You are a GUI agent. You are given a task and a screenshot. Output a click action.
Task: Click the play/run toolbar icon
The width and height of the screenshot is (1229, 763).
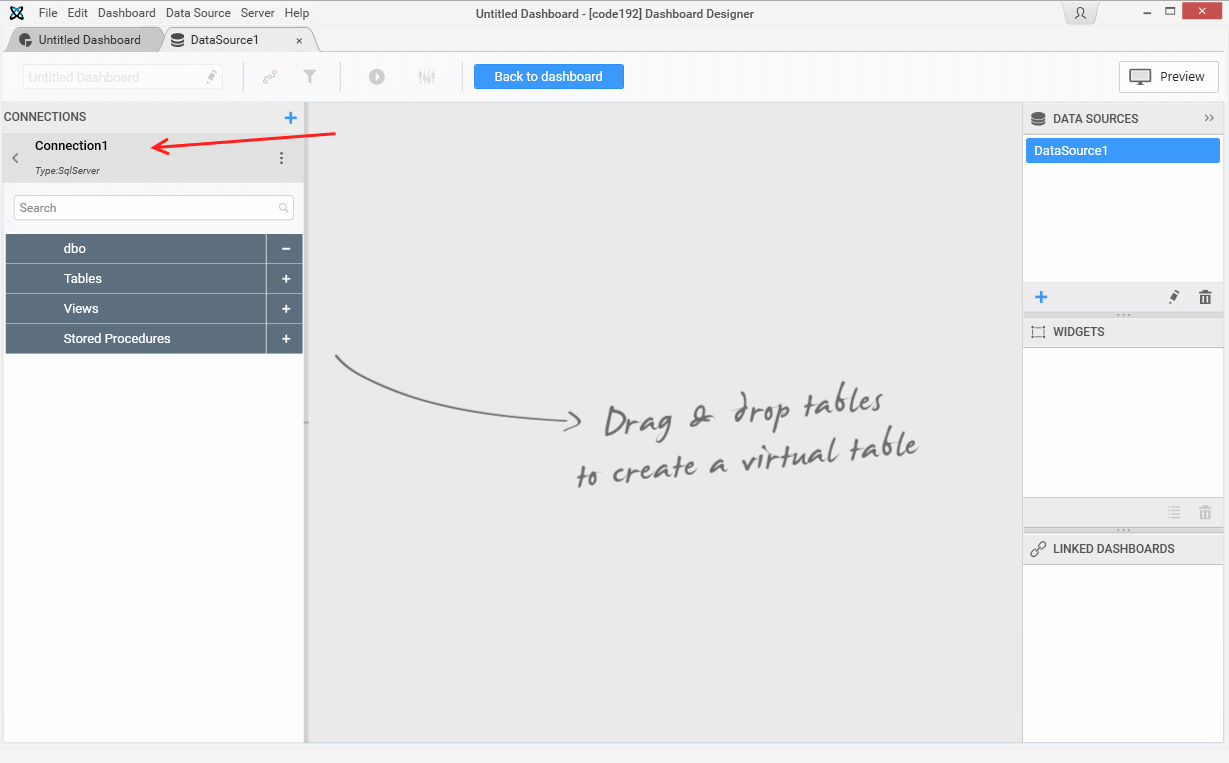pos(377,77)
